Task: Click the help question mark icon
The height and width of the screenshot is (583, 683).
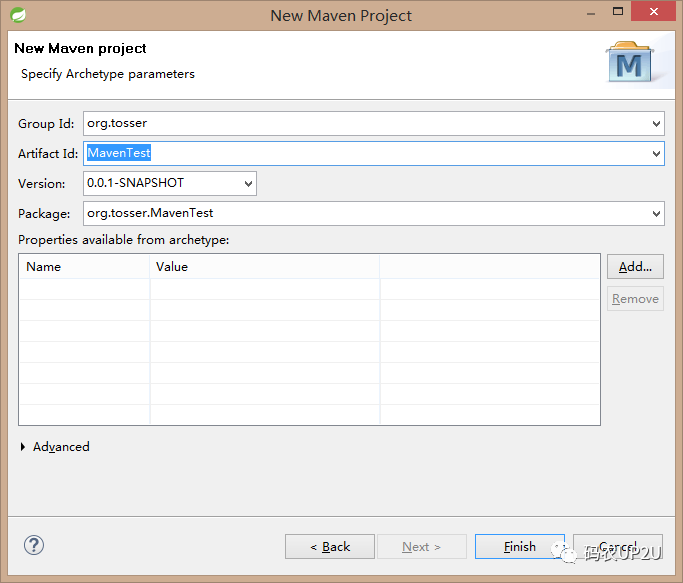Action: point(34,545)
